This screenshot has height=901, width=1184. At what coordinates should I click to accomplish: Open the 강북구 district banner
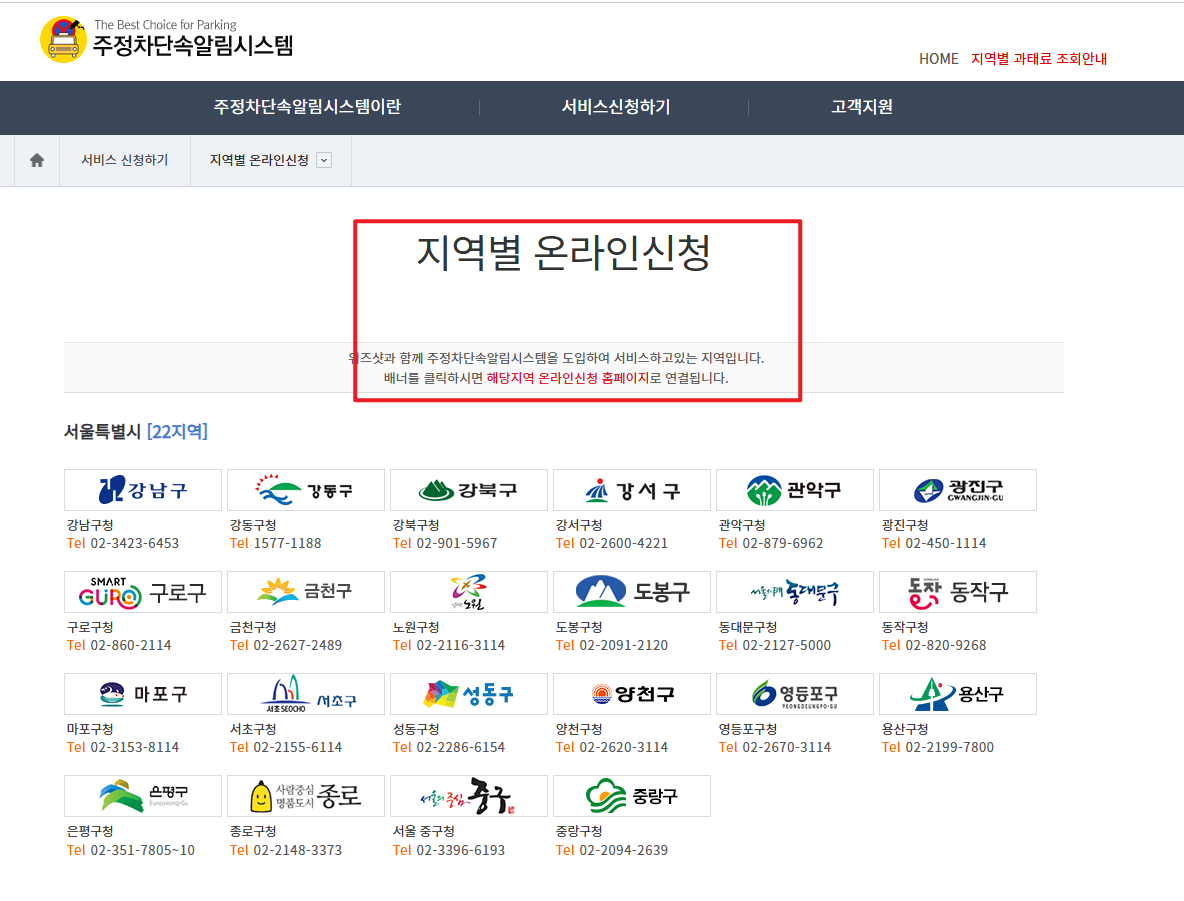(469, 490)
